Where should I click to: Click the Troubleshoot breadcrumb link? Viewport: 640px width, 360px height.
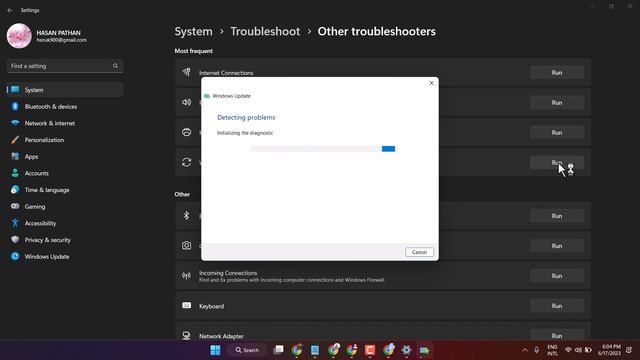265,31
